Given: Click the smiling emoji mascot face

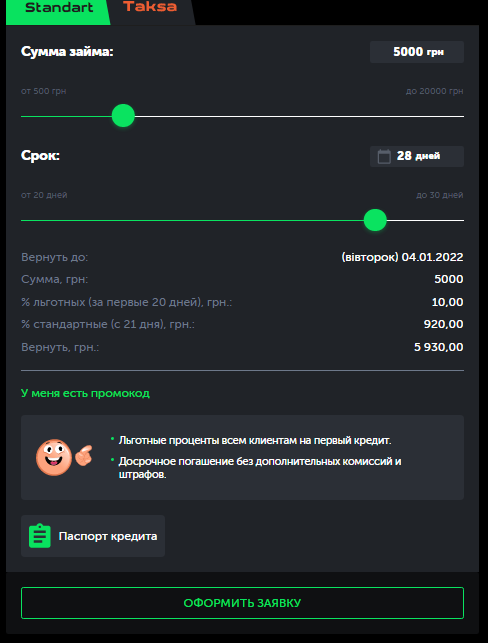Looking at the screenshot, I should tap(54, 457).
